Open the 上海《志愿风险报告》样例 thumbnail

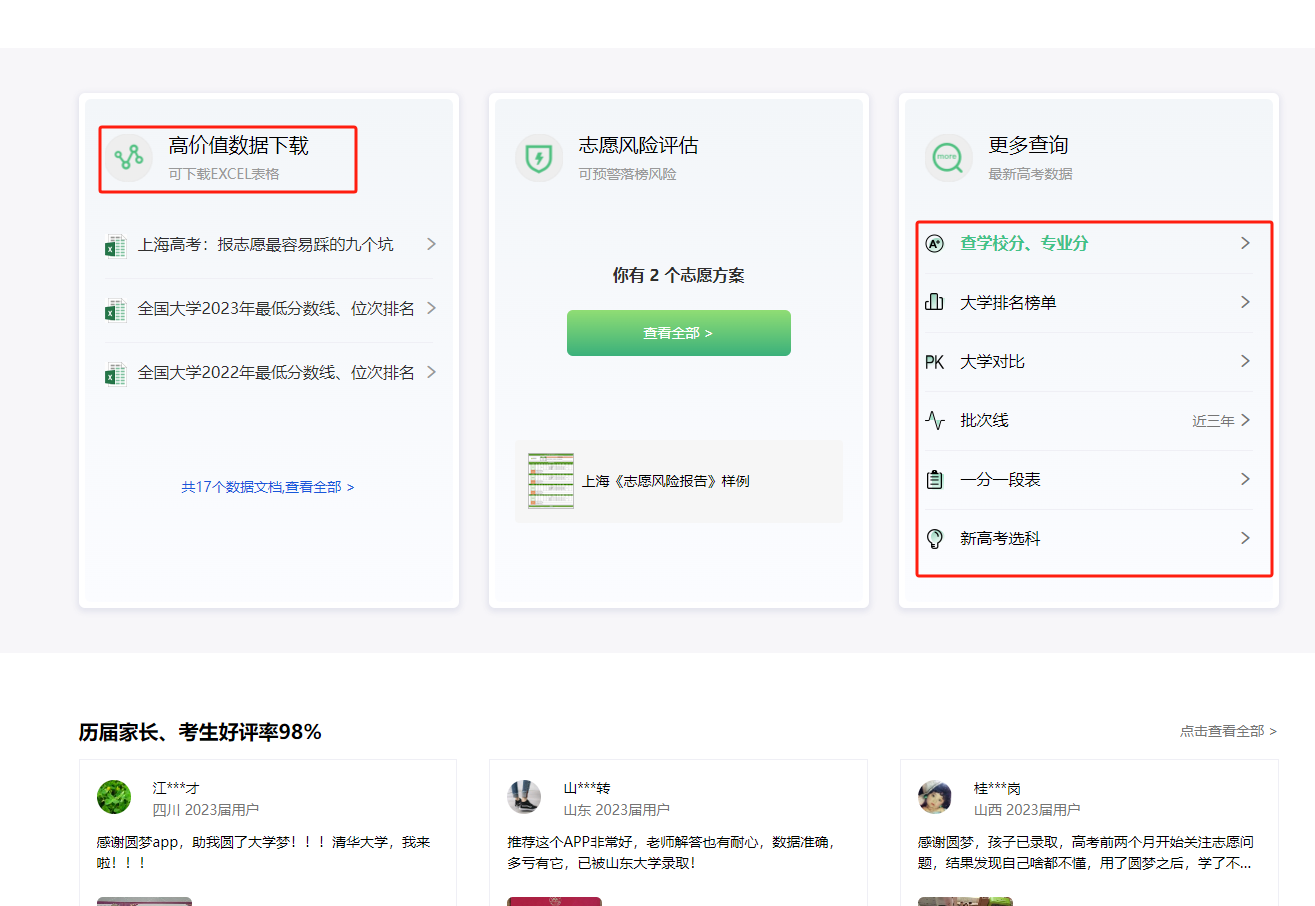point(551,481)
